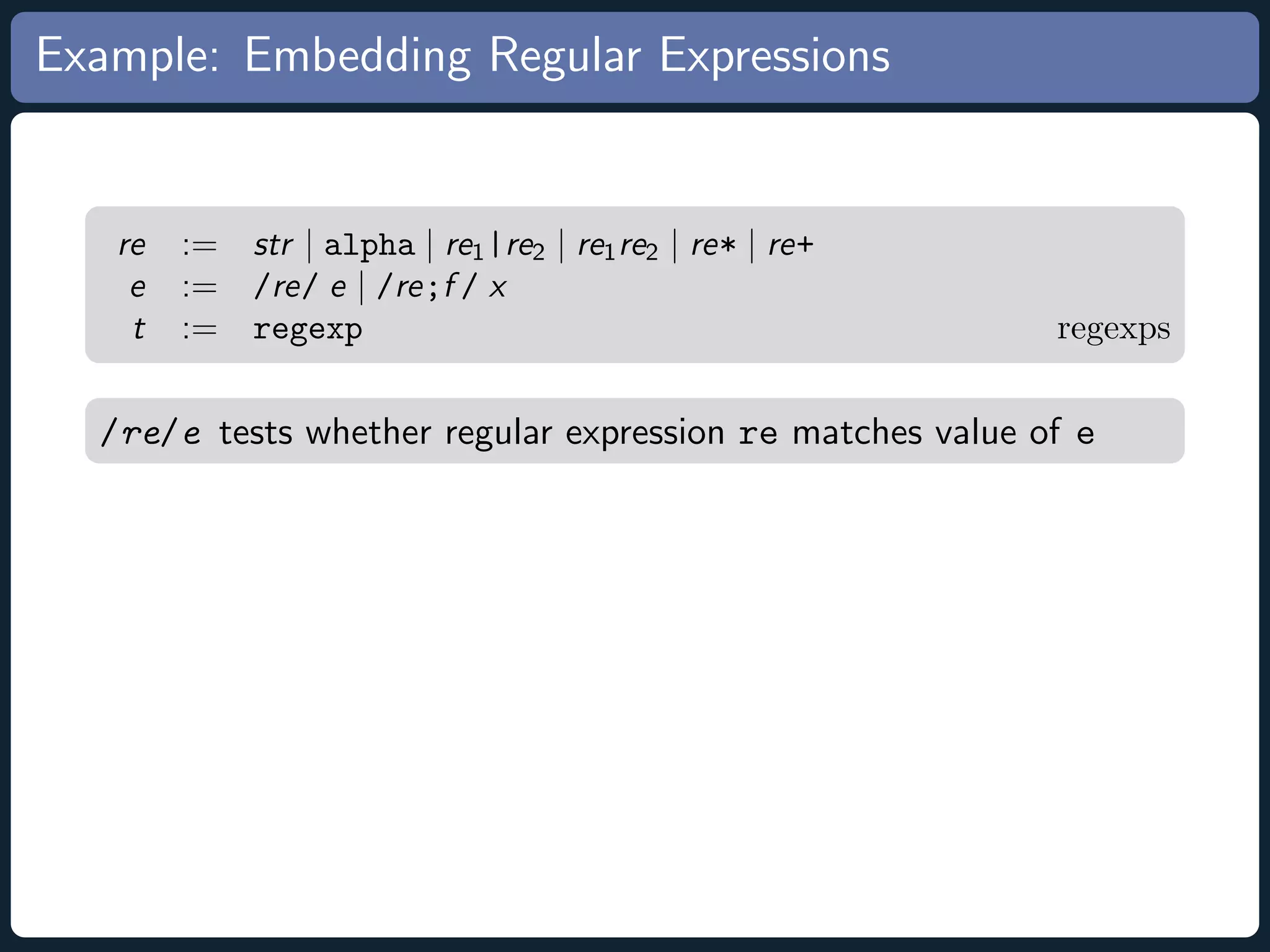
Task: Click the ':=' symbol after 're'
Action: click(x=200, y=247)
